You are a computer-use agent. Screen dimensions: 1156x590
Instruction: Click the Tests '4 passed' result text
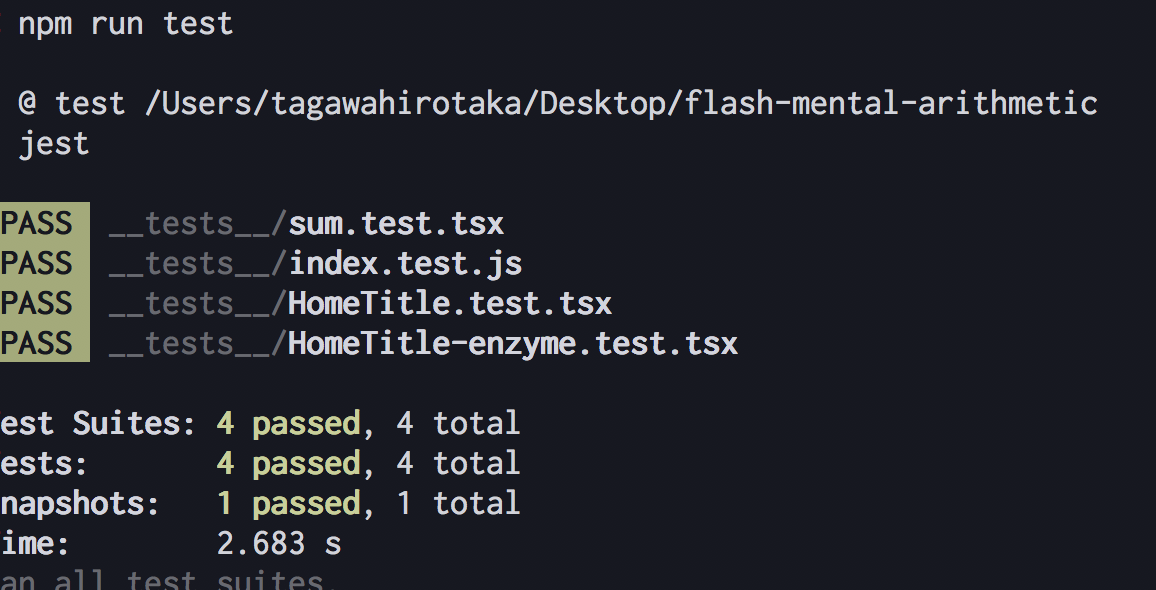coord(288,463)
